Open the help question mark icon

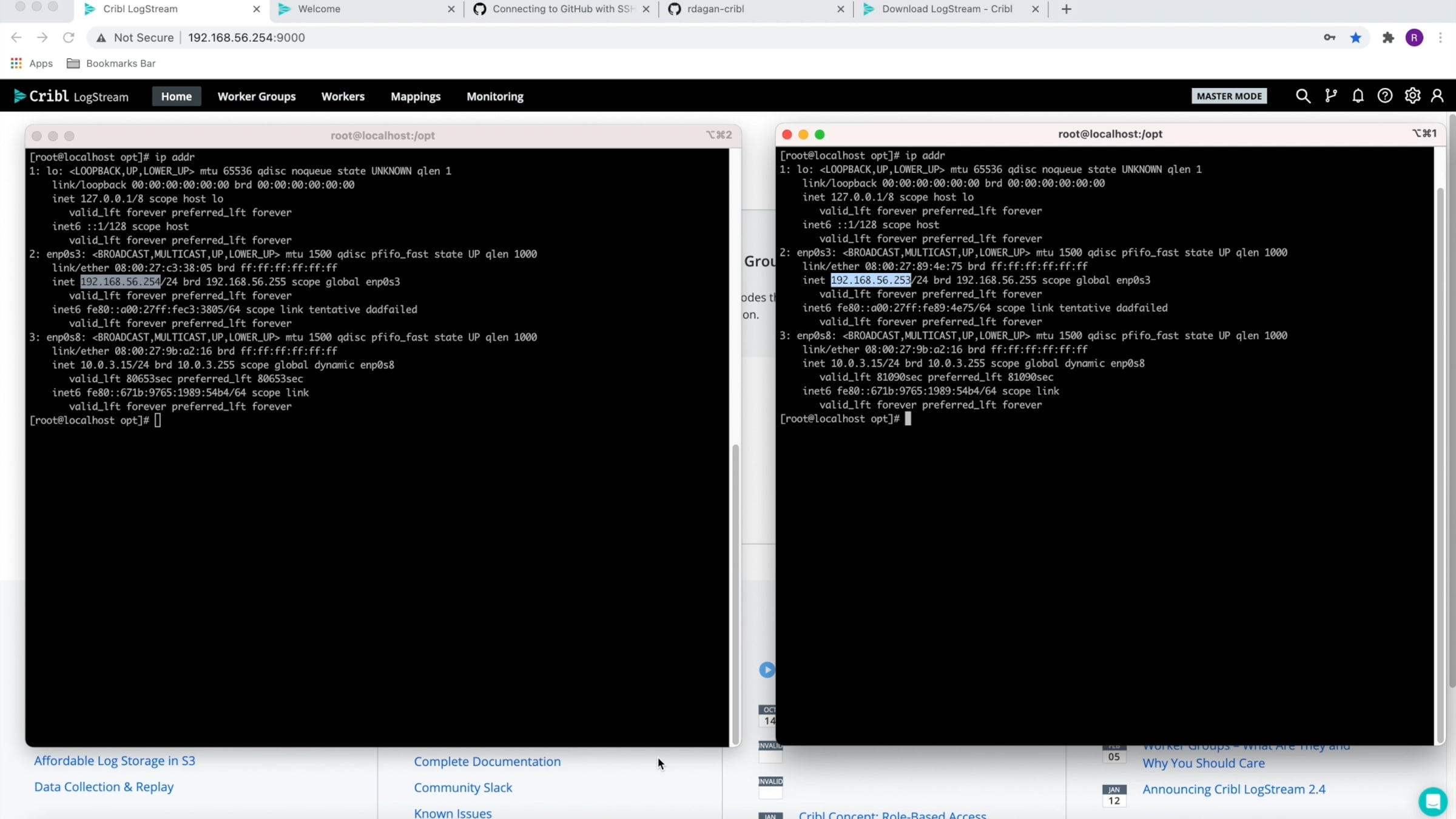(1385, 96)
